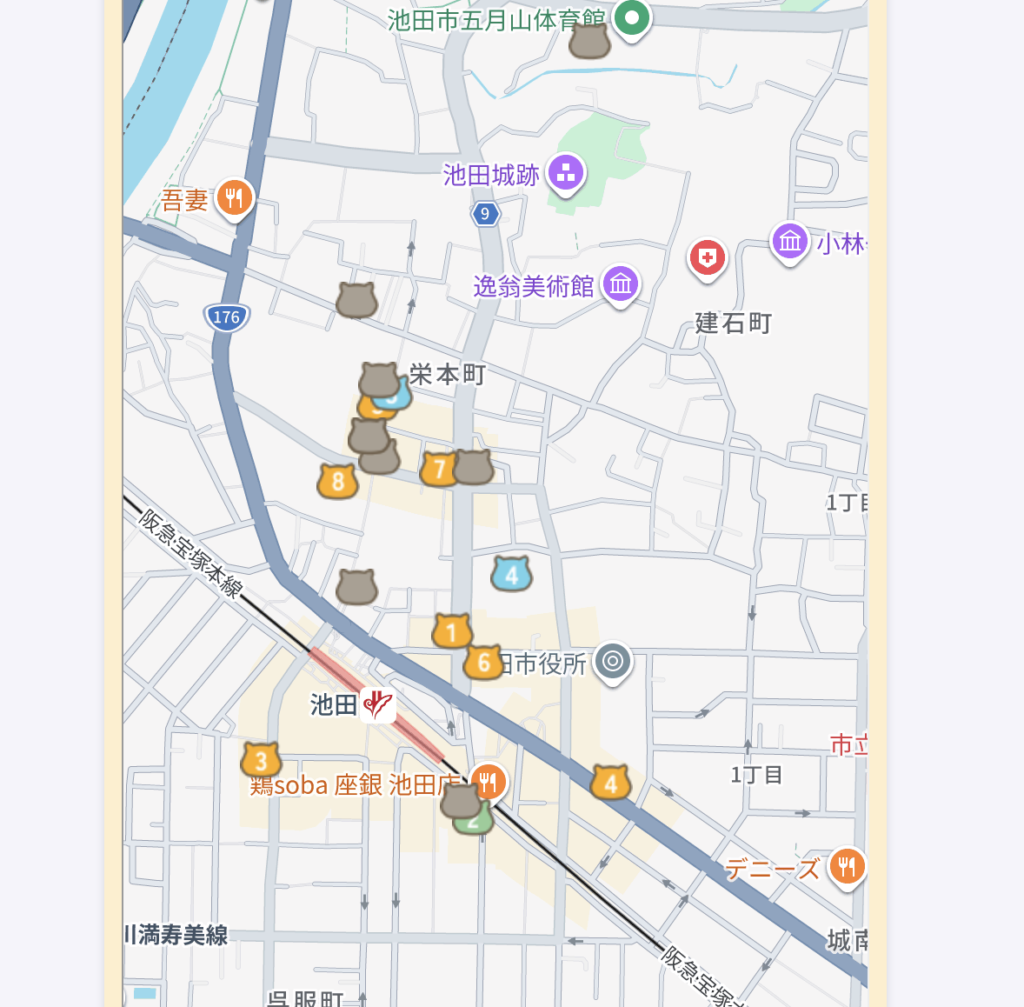Click the 逸翁美術館 museum pin
Screen dimensions: 1024x1007
pyautogui.click(x=621, y=285)
